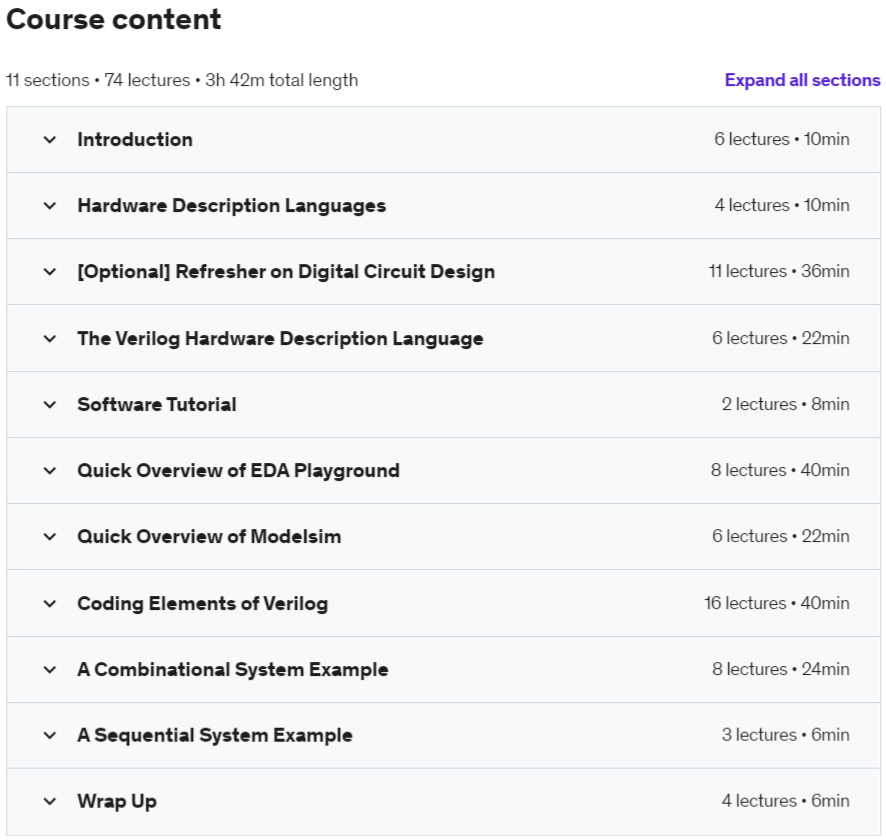
Task: Select Coding Elements of Verilog title
Action: point(202,603)
